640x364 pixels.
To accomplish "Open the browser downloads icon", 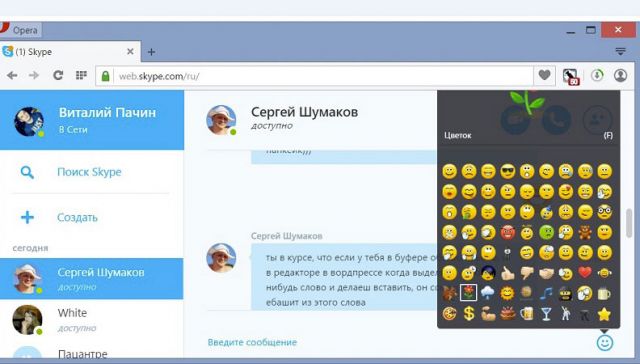I will [597, 75].
